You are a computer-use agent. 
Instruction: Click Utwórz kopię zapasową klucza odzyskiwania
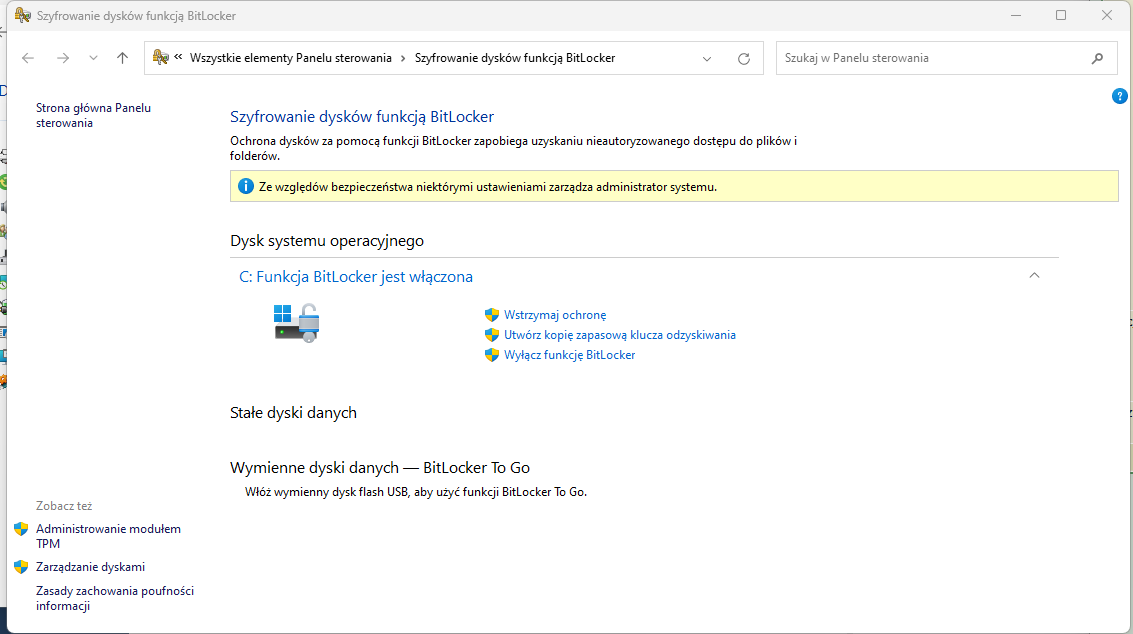[620, 335]
